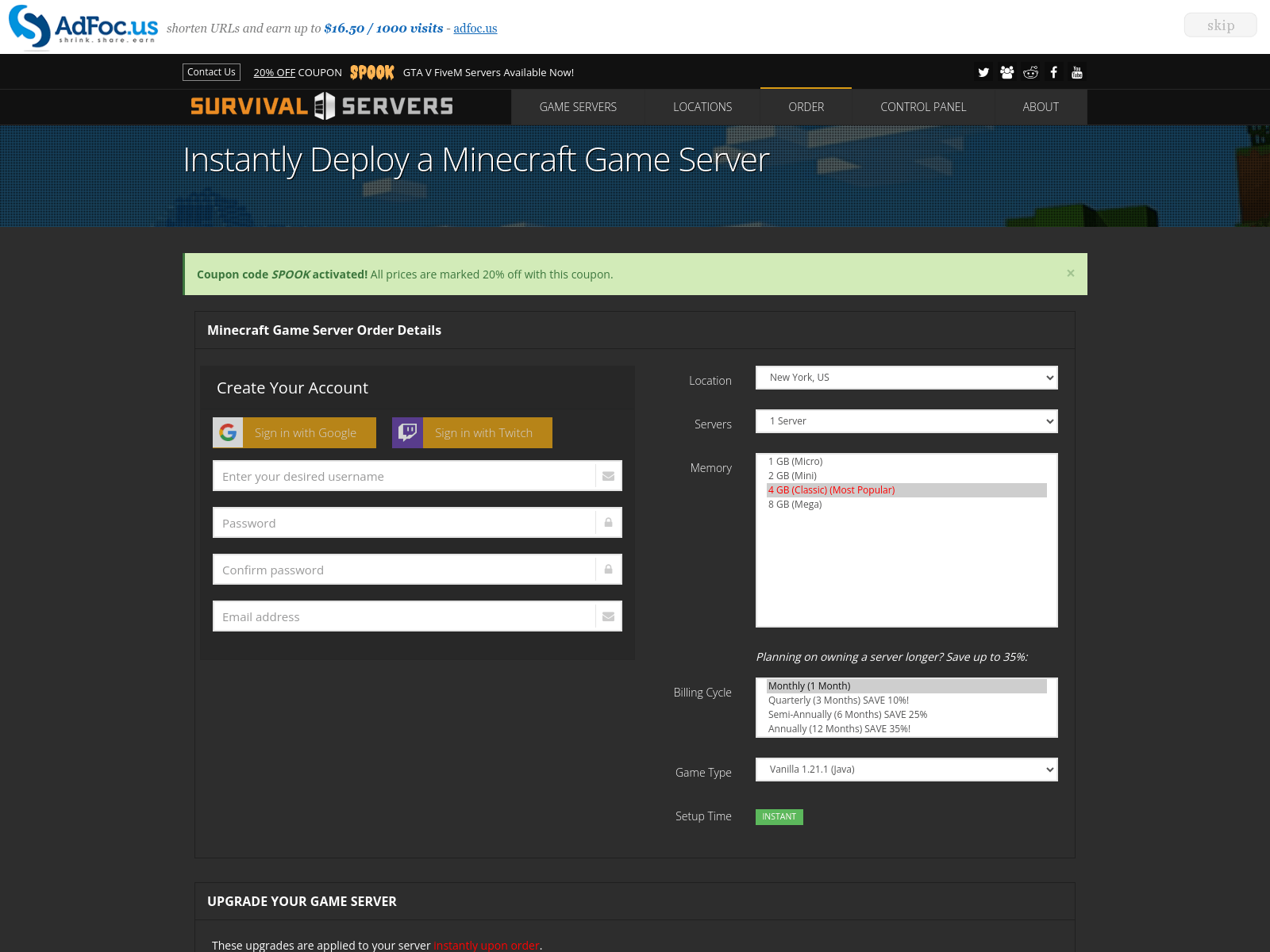Click GTA V FiveM Servers announcement
Viewport: 1270px width, 952px height.
(x=488, y=72)
